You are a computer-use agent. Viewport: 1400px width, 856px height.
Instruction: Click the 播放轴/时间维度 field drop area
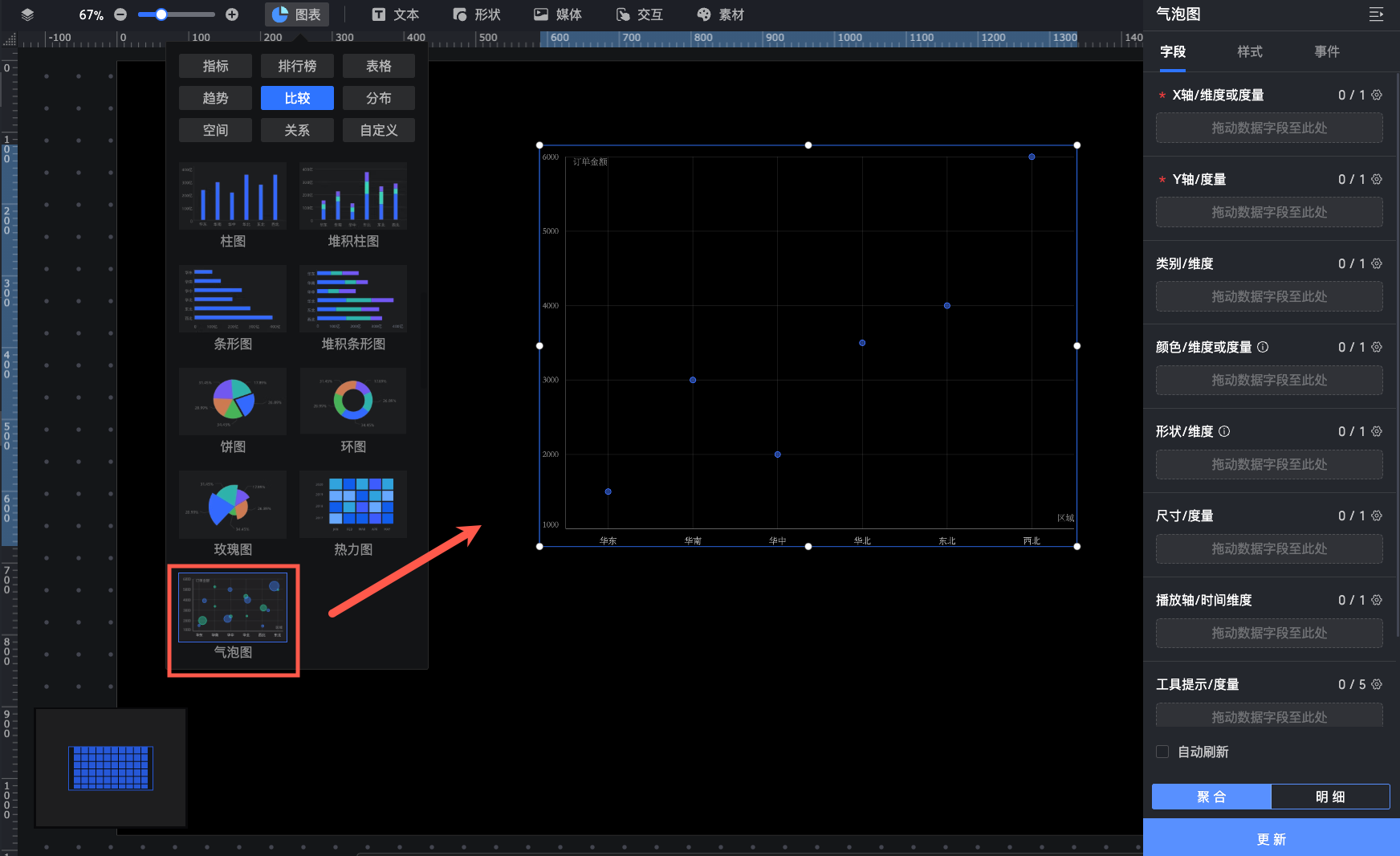1269,633
